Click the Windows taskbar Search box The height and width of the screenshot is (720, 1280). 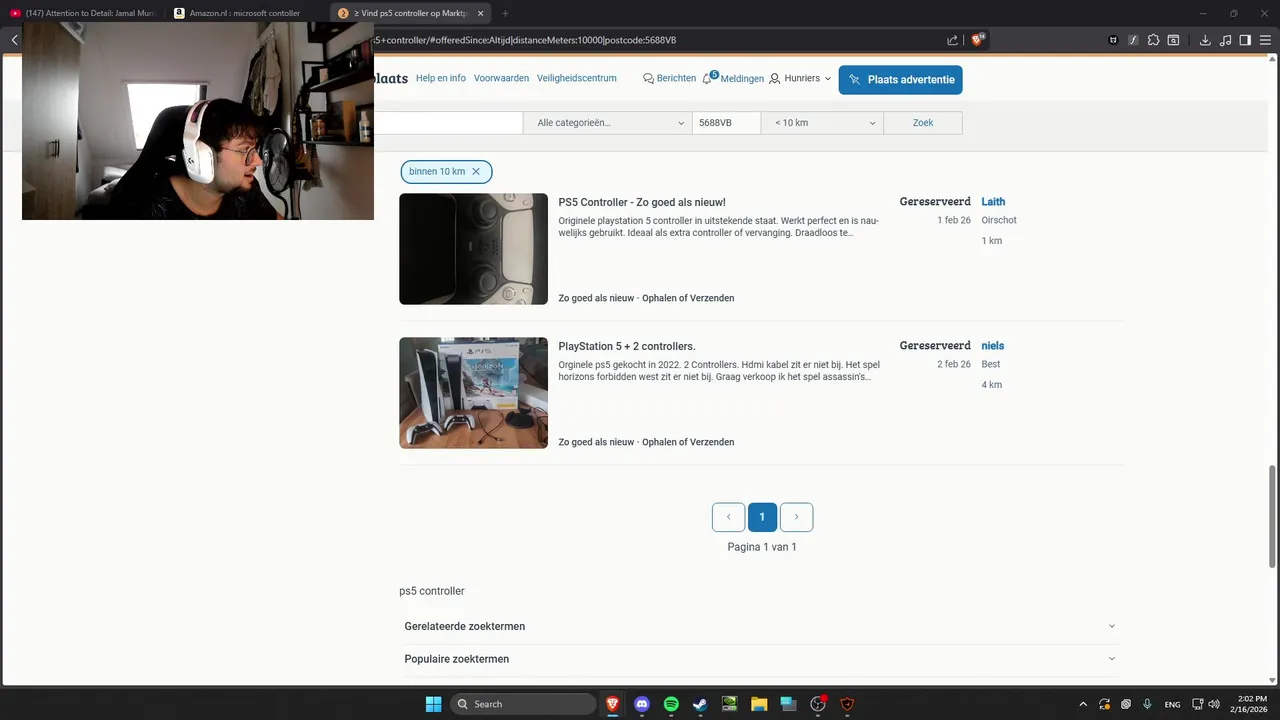[x=522, y=704]
